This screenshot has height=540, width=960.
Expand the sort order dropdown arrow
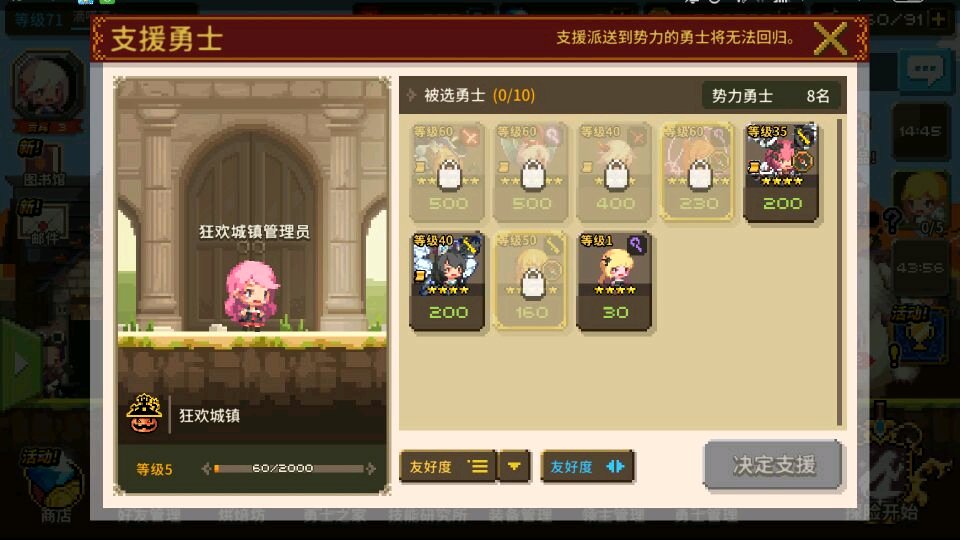(514, 467)
